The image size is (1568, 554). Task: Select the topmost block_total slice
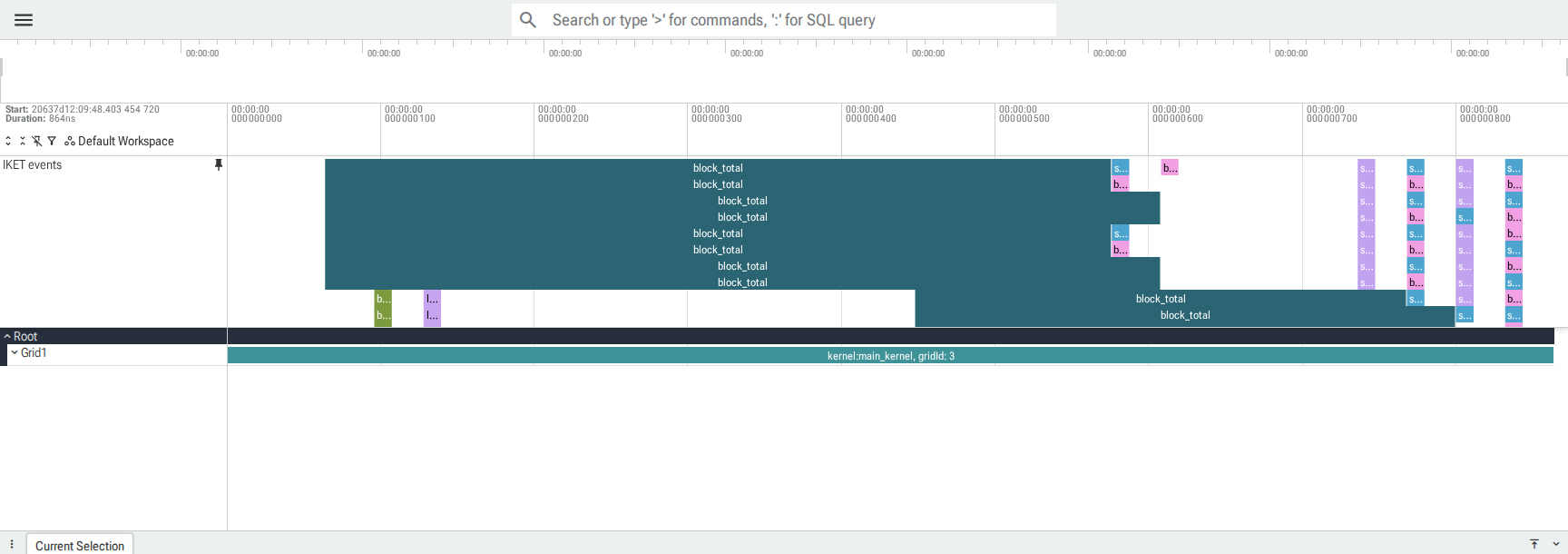pyautogui.click(x=718, y=168)
